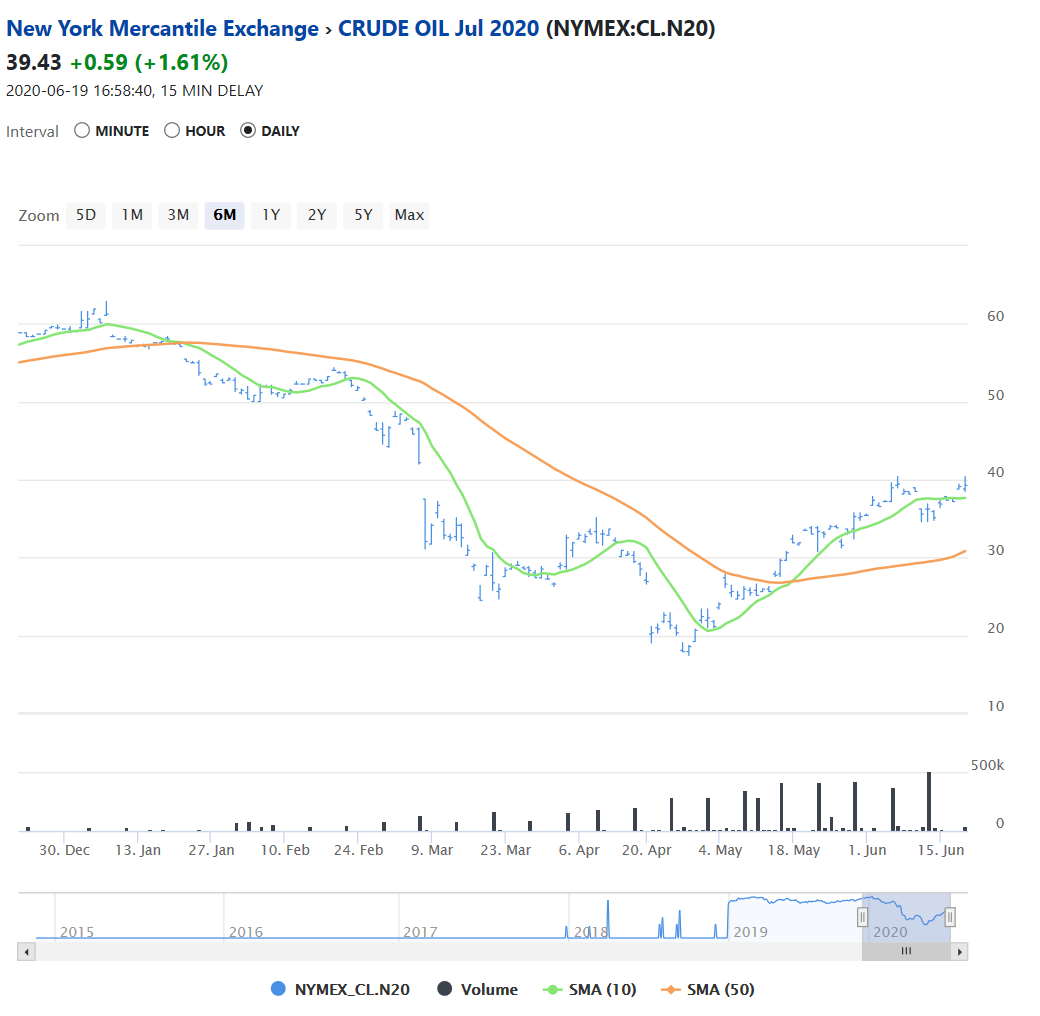Image resolution: width=1040 pixels, height=1016 pixels.
Task: Switch zoom range to 1M
Action: 132,215
